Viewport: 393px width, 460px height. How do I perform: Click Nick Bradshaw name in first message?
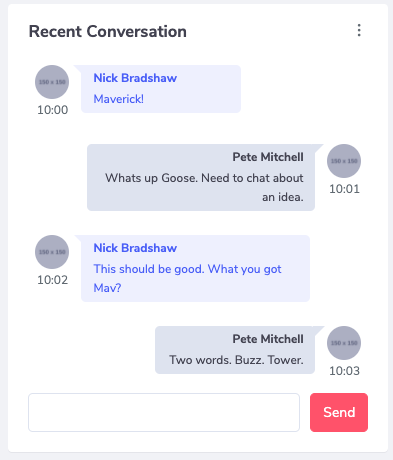click(135, 78)
